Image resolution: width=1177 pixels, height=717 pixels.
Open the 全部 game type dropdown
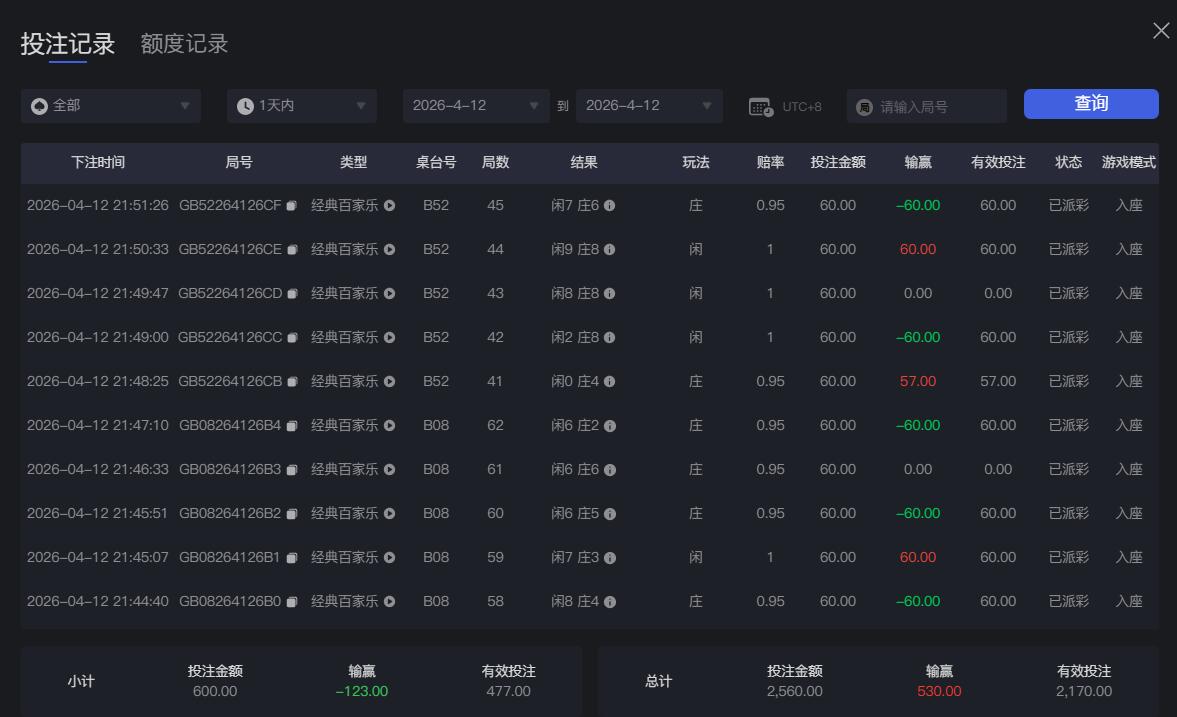110,105
